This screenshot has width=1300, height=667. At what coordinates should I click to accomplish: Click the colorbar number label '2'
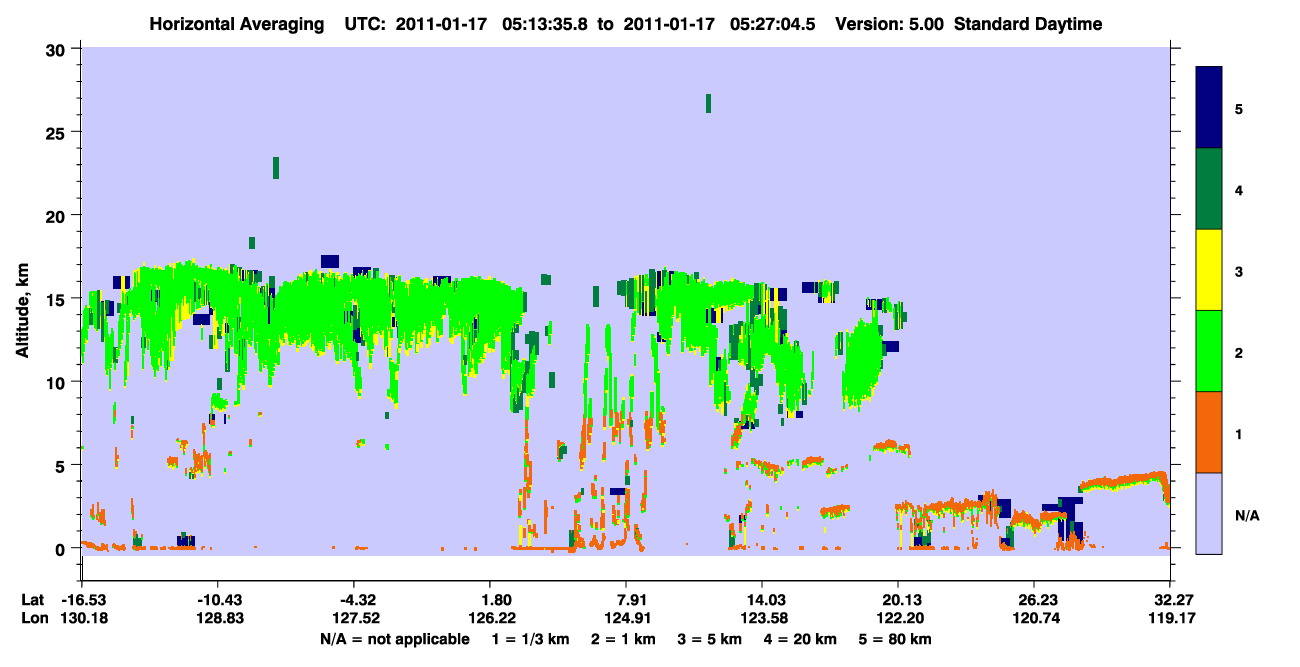coord(1239,351)
